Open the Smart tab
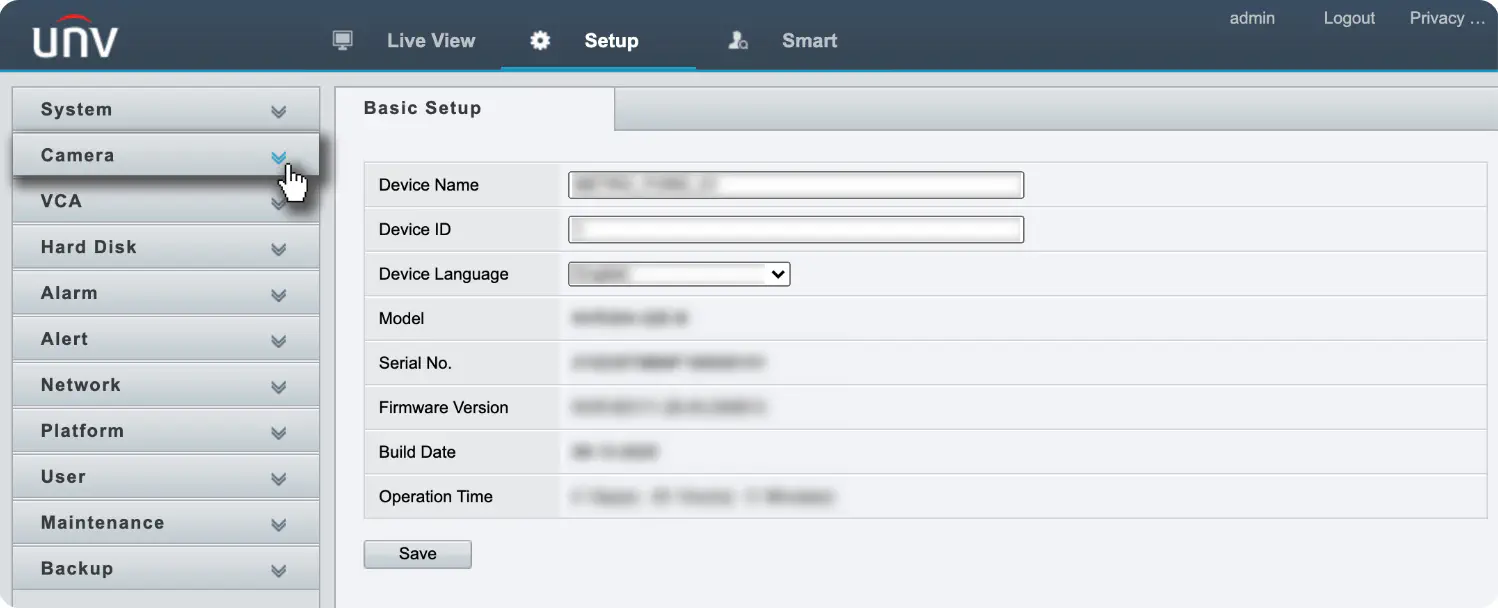The width and height of the screenshot is (1498, 608). 809,41
